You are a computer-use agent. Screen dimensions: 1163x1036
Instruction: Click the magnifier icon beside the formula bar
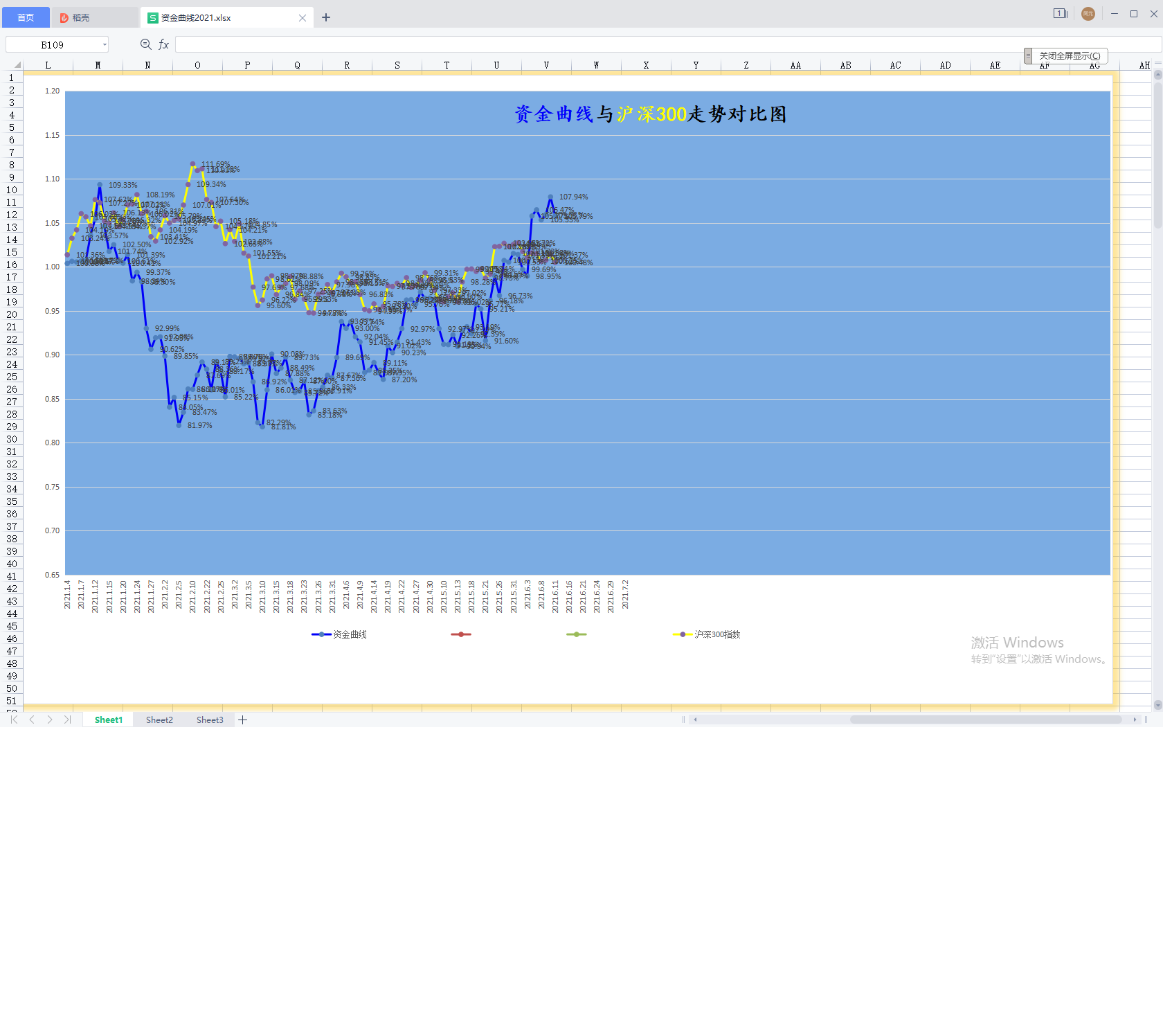145,44
